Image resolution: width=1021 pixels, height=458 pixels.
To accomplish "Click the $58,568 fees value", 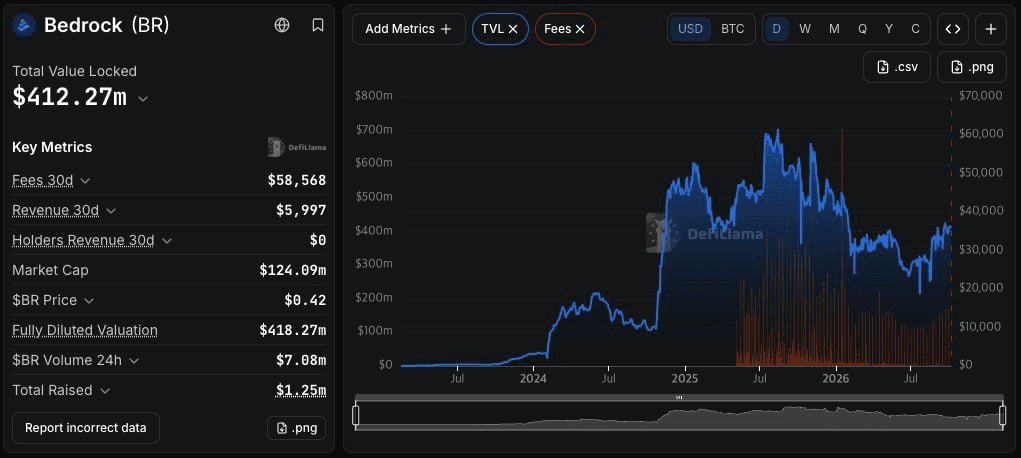I will tap(297, 180).
